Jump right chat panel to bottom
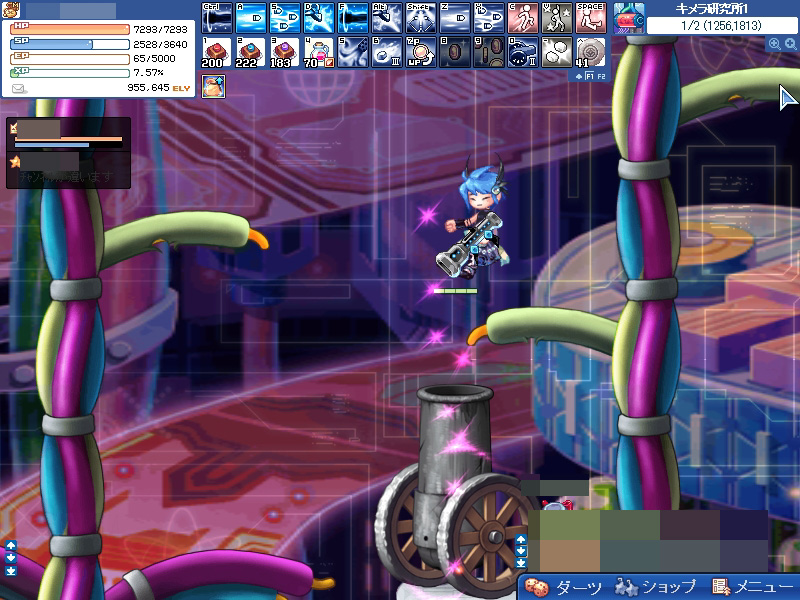Viewport: 800px width, 600px height. point(520,563)
